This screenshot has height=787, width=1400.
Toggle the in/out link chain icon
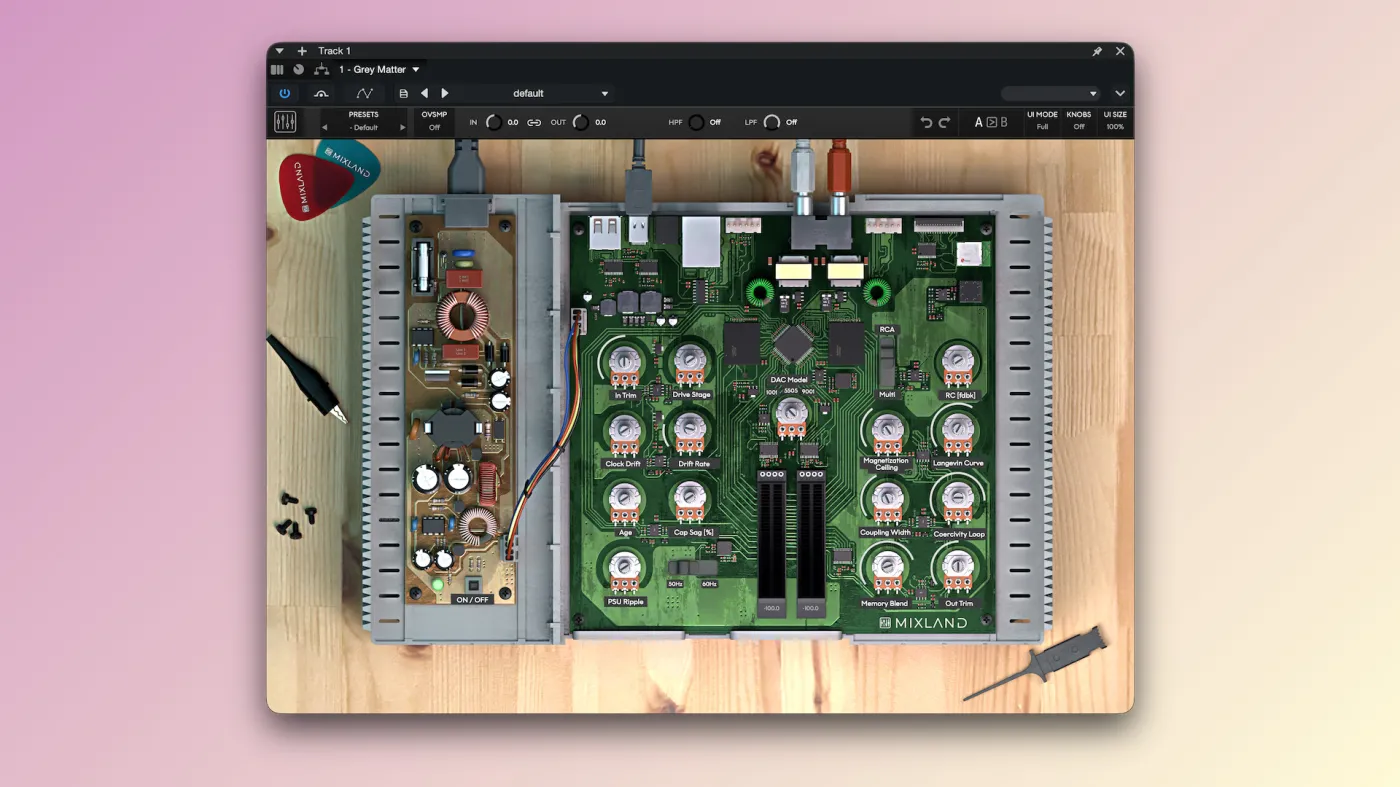(x=534, y=122)
